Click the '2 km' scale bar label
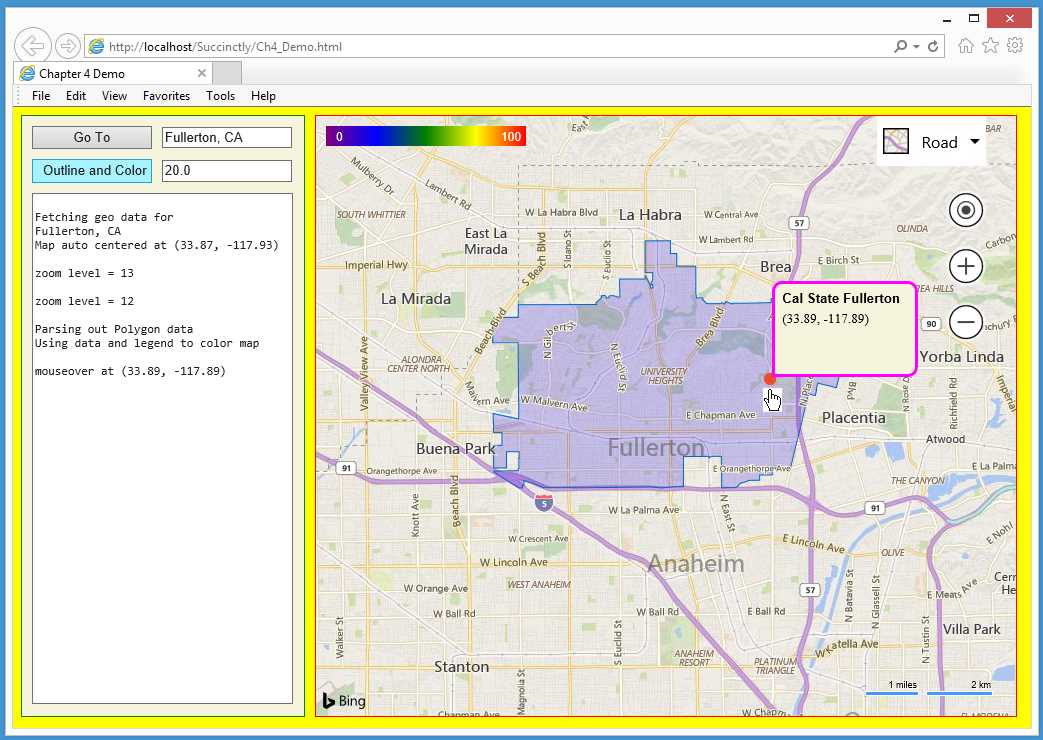Viewport: 1043px width, 740px height. [x=980, y=684]
